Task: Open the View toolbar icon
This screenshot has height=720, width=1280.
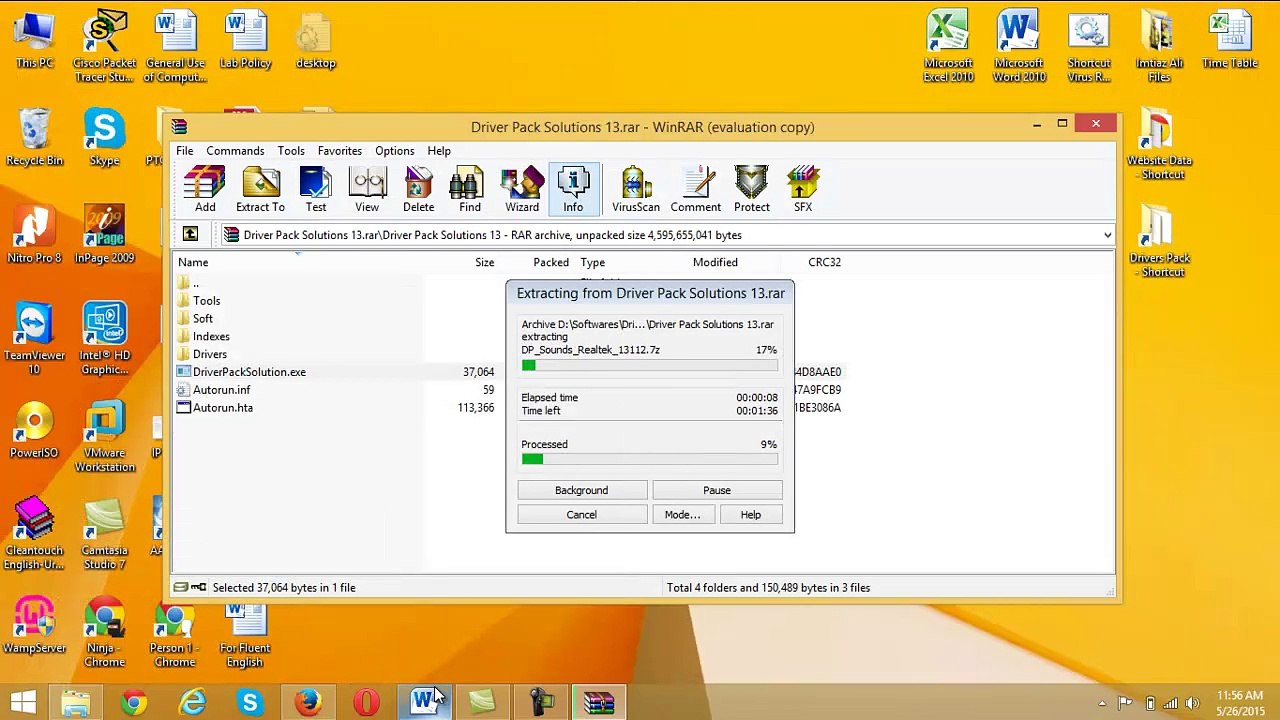Action: [367, 190]
